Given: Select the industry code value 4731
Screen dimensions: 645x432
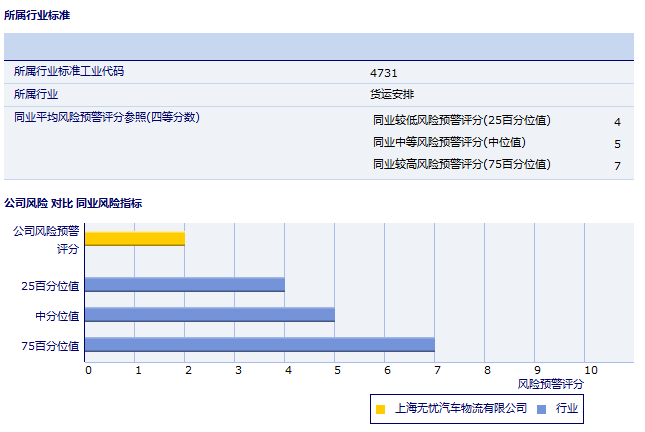Looking at the screenshot, I should [384, 73].
